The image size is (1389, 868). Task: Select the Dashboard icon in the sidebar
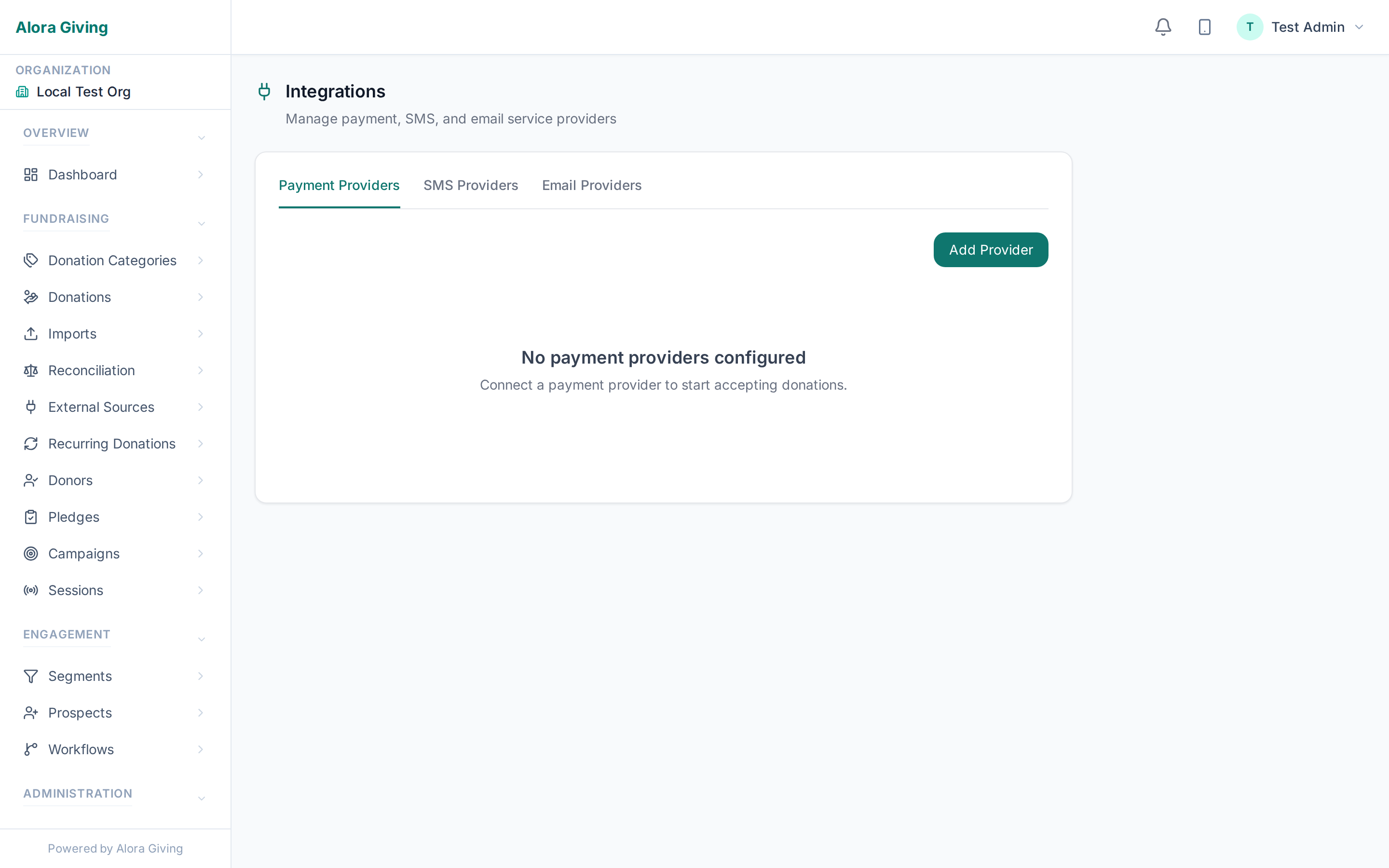click(30, 175)
